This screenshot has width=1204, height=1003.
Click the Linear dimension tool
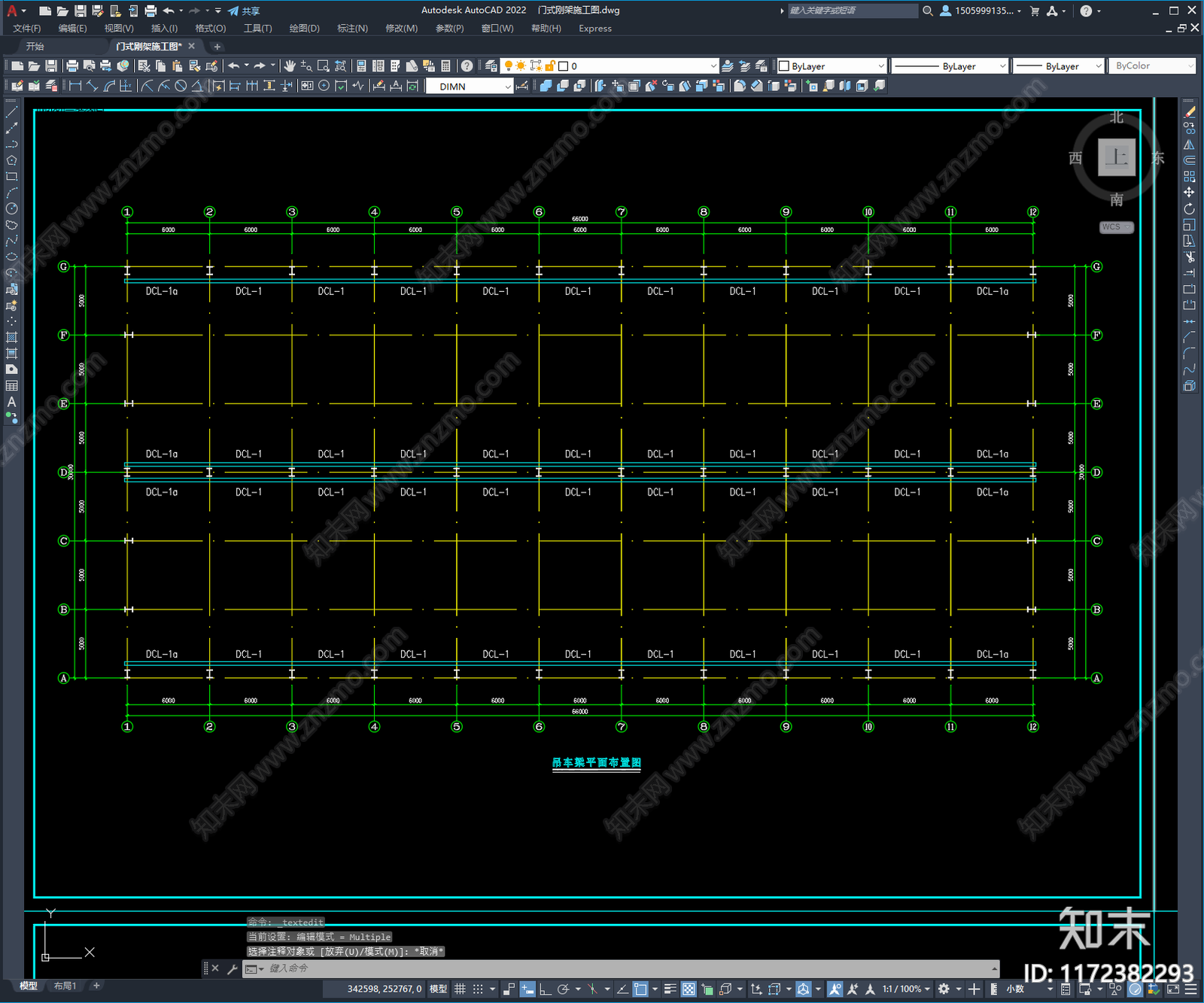pos(75,86)
